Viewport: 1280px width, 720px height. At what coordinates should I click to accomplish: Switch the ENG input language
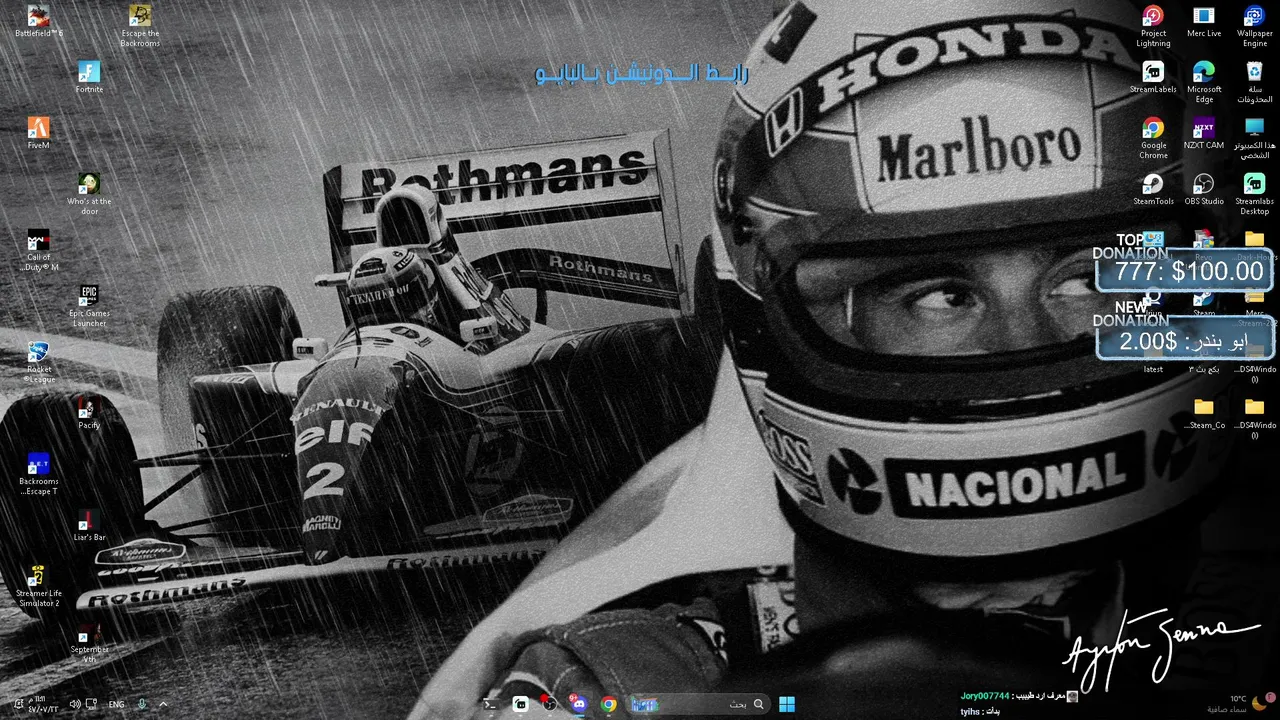tap(116, 704)
